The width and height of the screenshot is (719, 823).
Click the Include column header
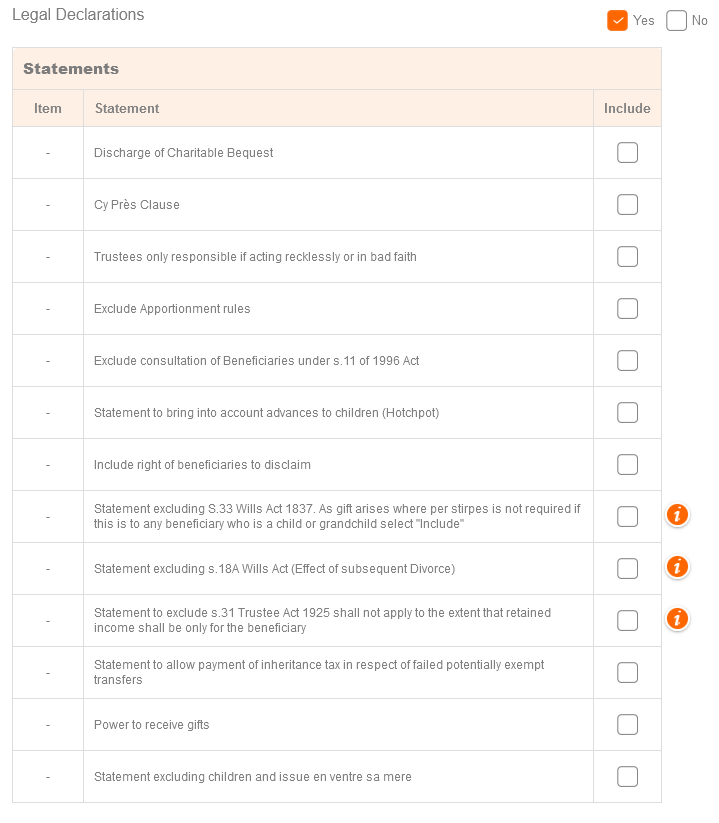pyautogui.click(x=627, y=109)
